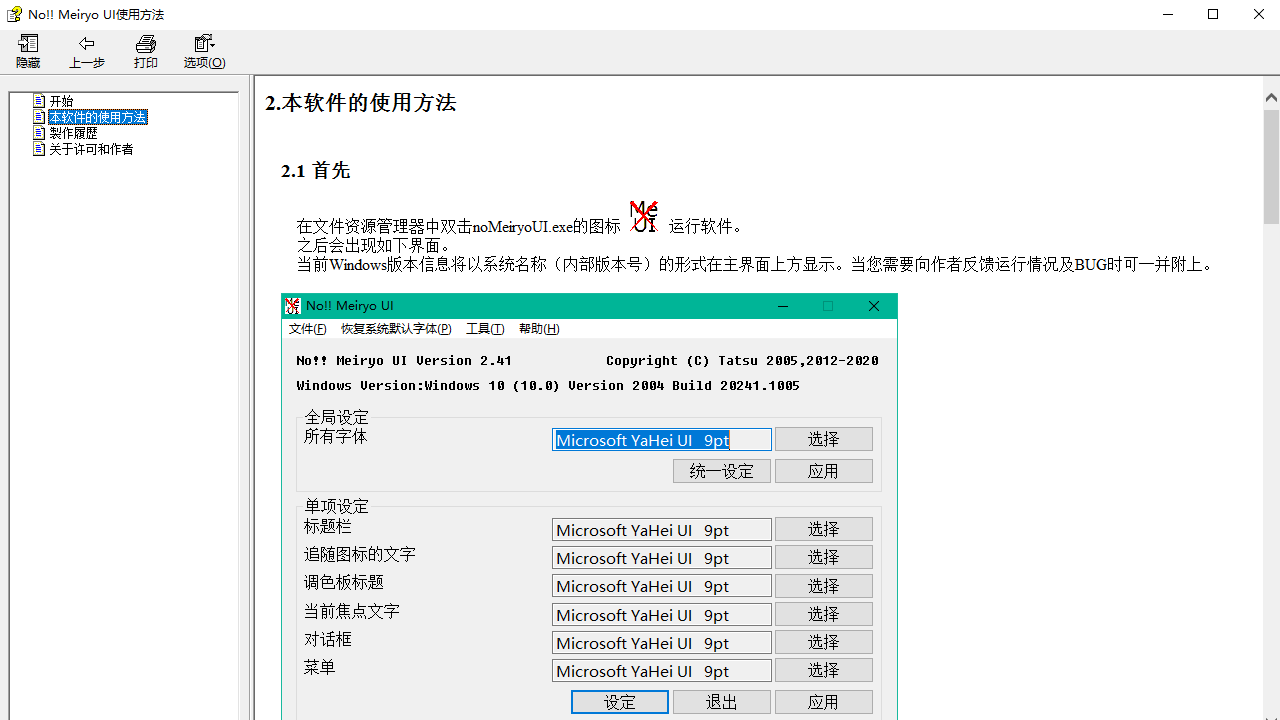Click the 统一设定 button

tap(721, 470)
